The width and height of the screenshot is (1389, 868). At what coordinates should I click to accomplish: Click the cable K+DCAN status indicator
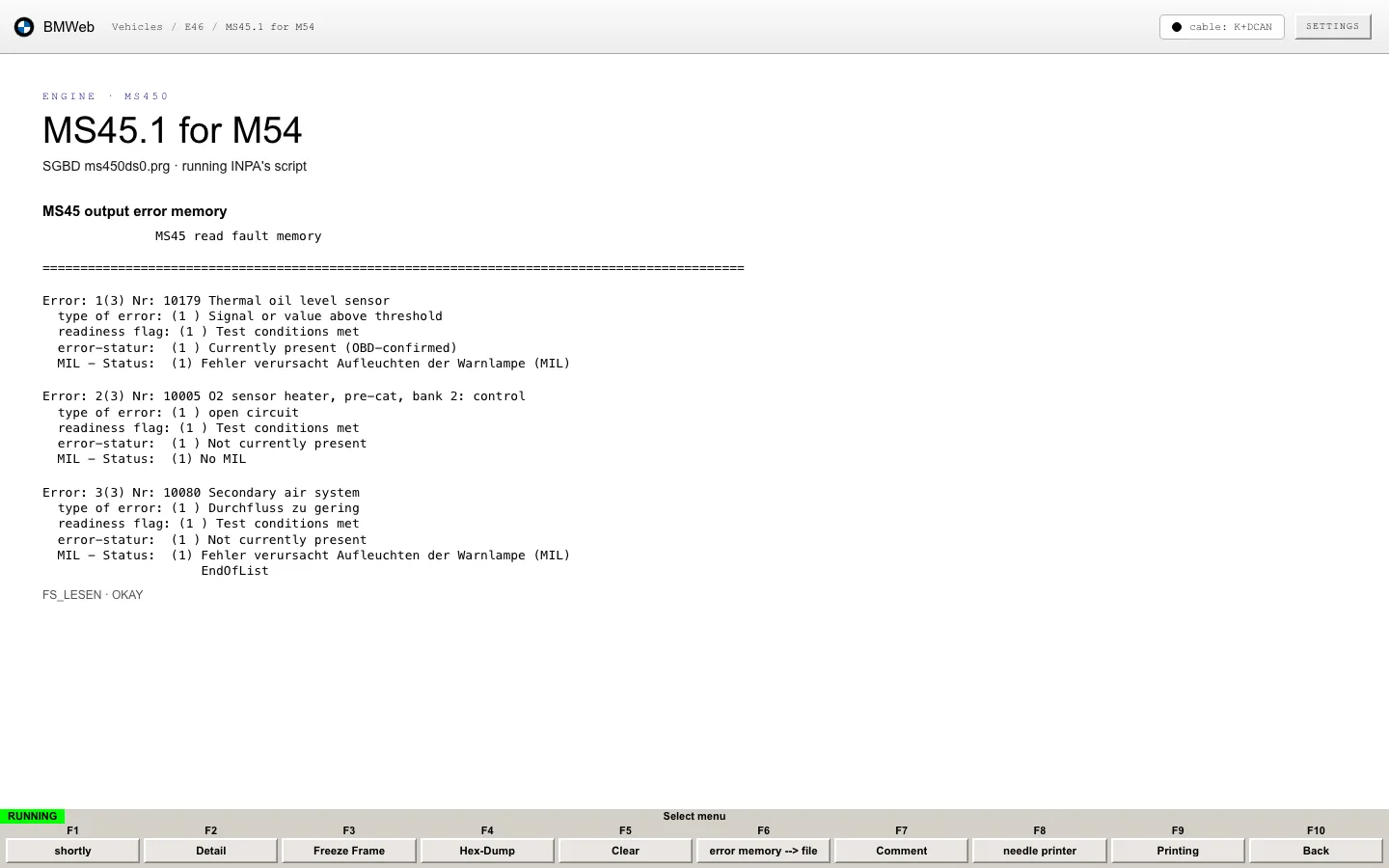coord(1221,27)
